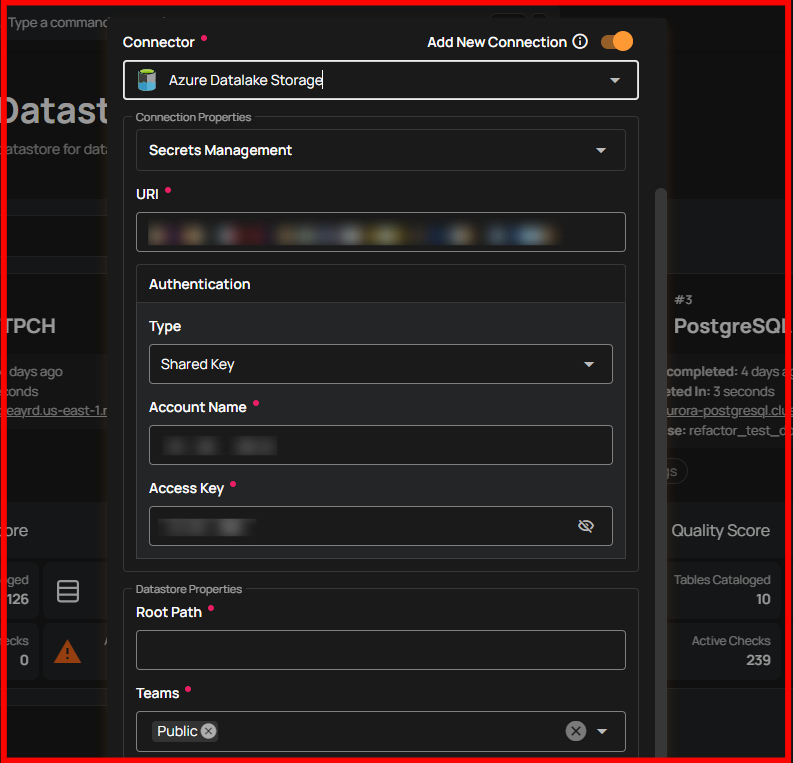Image resolution: width=793 pixels, height=763 pixels.
Task: Click the Azure Datalake Storage connector icon
Action: 147,80
